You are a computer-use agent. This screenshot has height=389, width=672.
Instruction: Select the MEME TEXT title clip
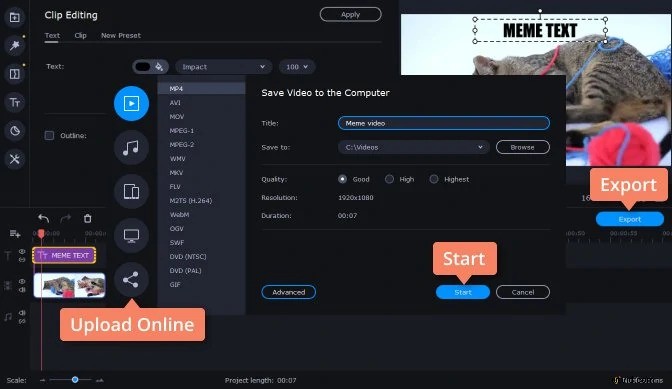click(x=64, y=255)
